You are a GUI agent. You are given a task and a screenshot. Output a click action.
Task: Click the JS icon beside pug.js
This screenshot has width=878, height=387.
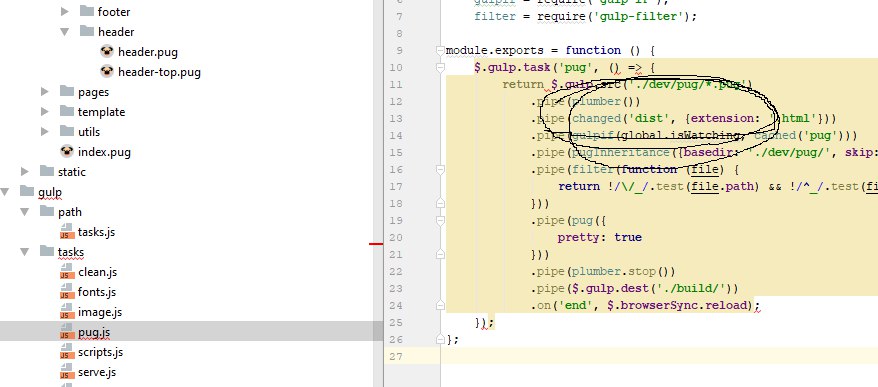coord(67,332)
